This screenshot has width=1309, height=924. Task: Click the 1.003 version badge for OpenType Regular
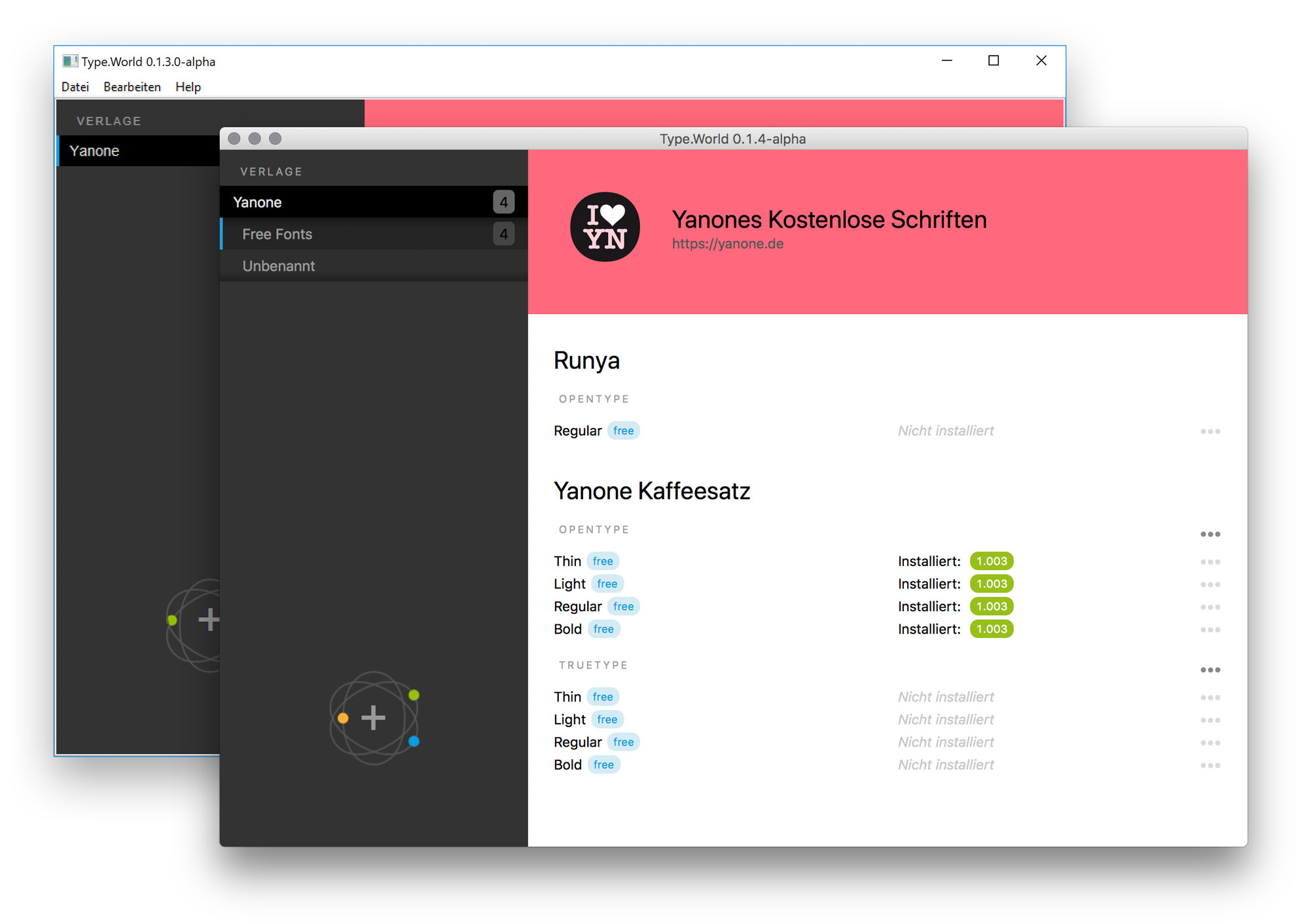coord(992,607)
